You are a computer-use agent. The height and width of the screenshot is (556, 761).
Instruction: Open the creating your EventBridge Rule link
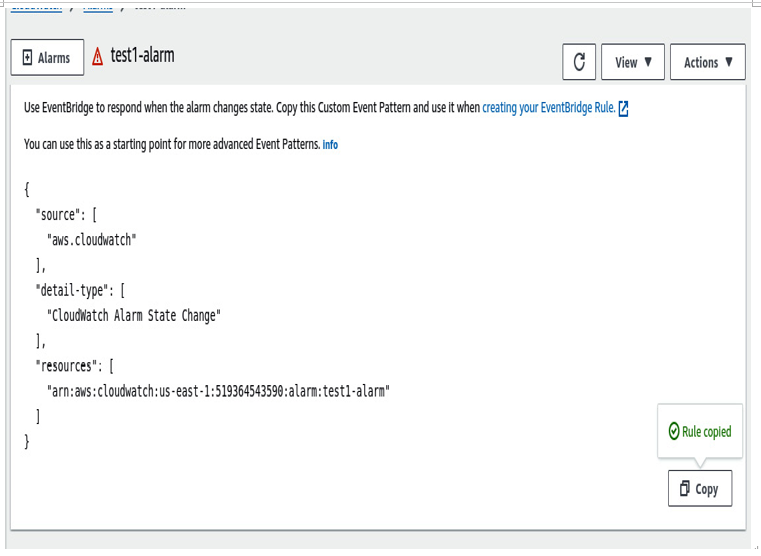click(x=548, y=107)
